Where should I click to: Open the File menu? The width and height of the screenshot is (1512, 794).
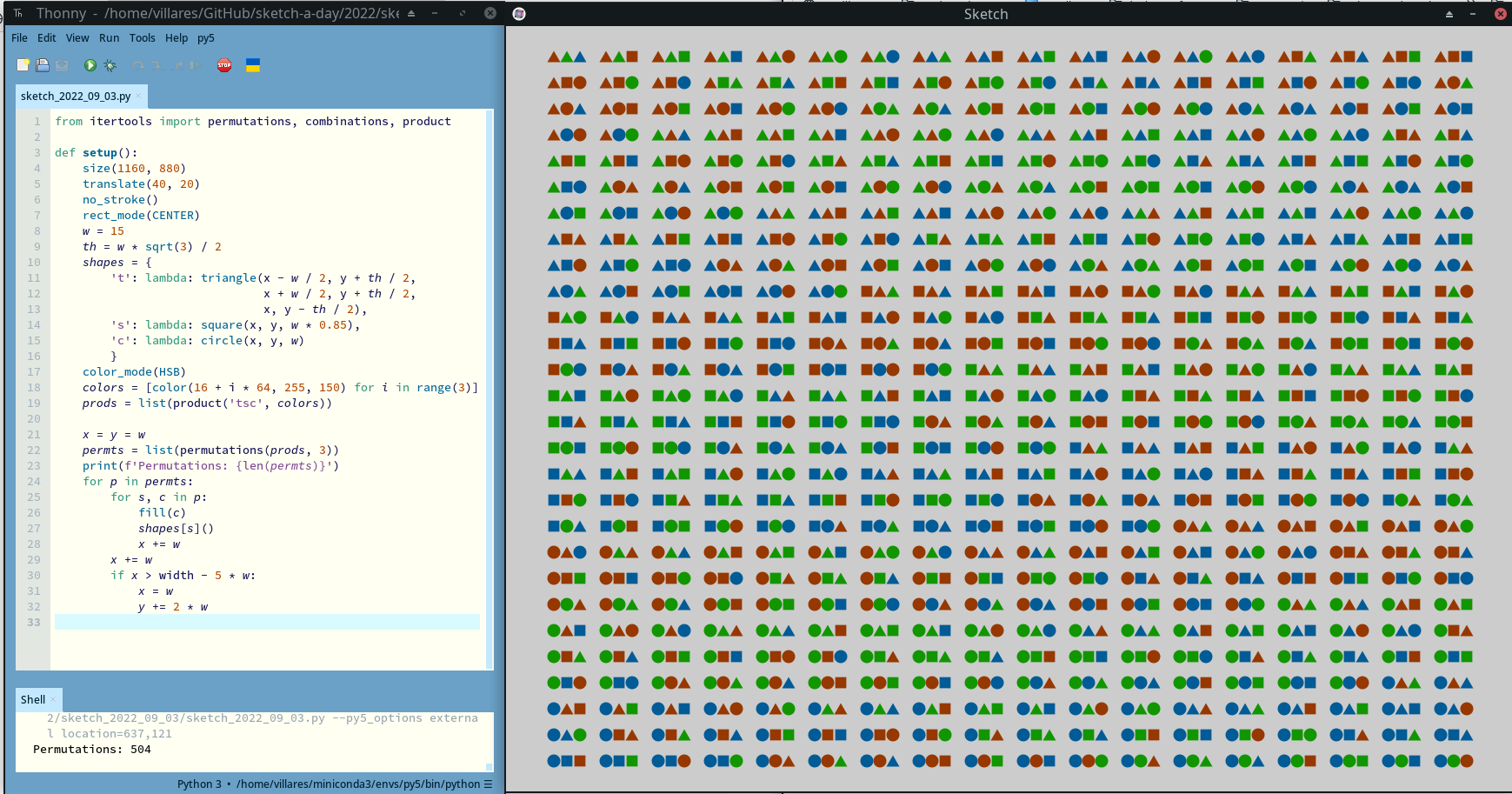(19, 38)
